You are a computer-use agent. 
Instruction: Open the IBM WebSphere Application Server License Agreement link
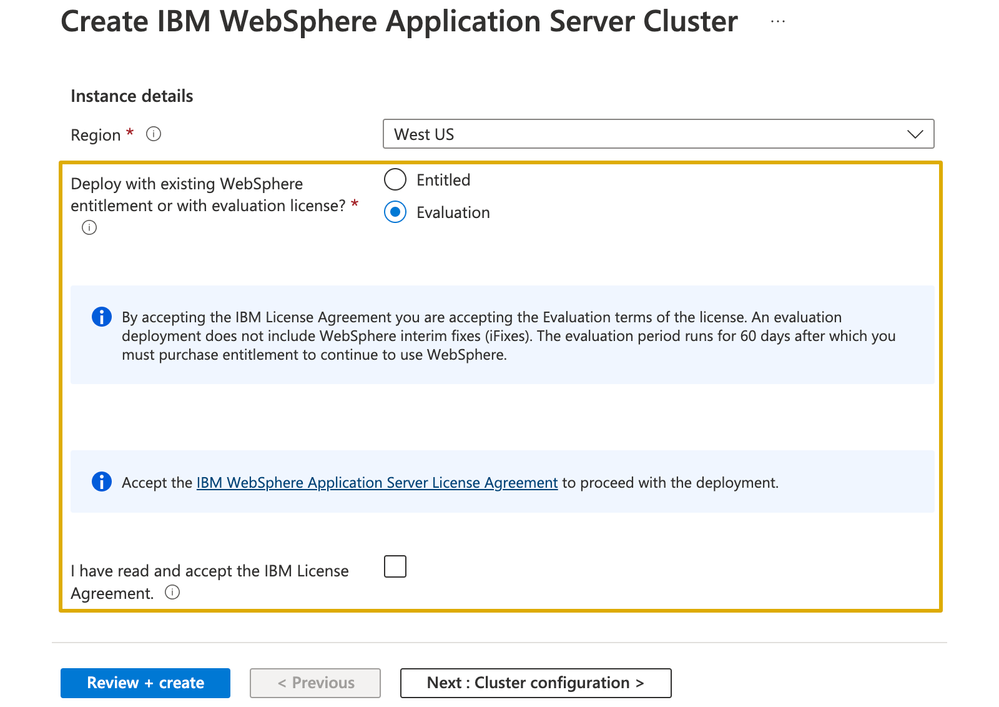click(x=377, y=483)
